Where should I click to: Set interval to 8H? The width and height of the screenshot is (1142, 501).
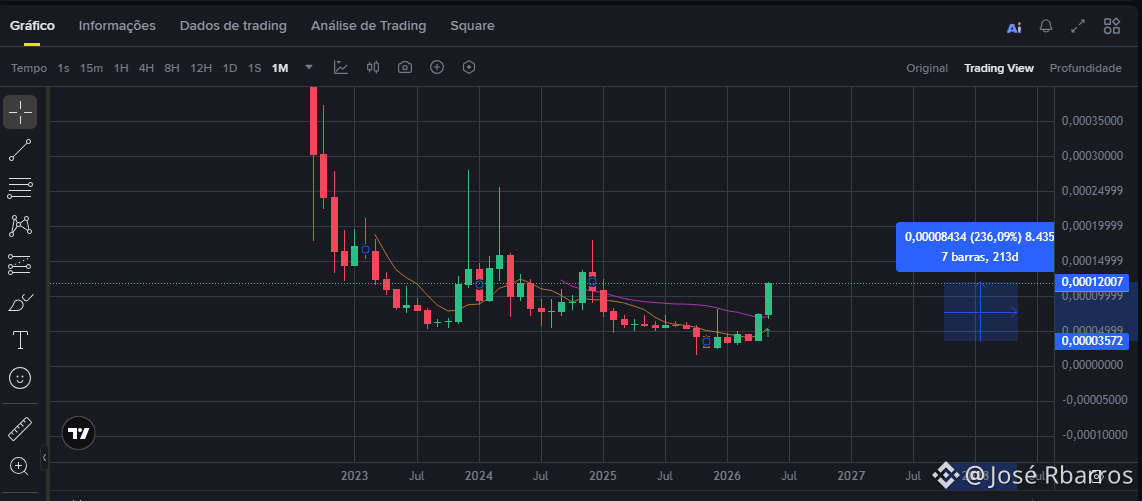click(172, 68)
